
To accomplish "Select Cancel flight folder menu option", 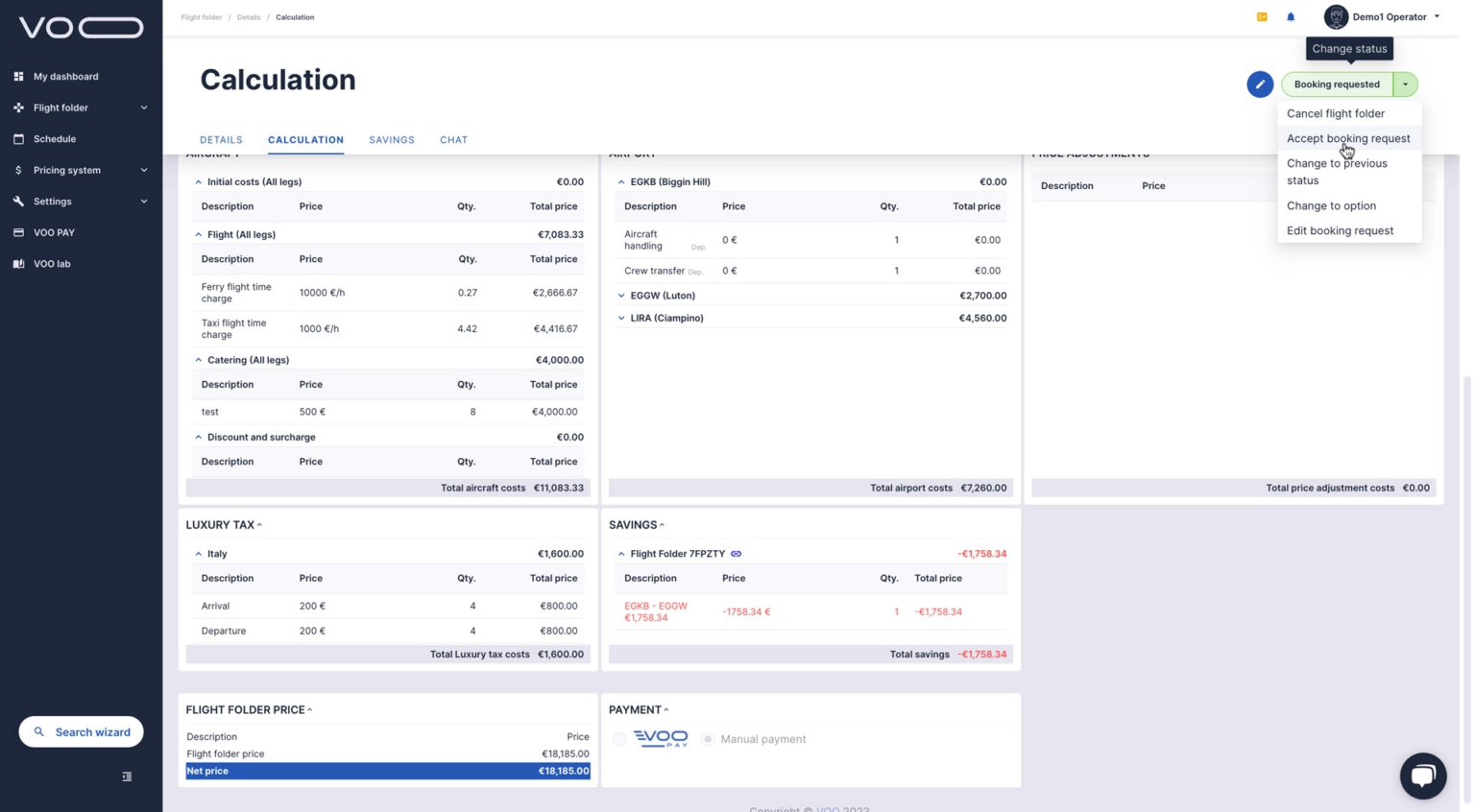I will tap(1335, 113).
